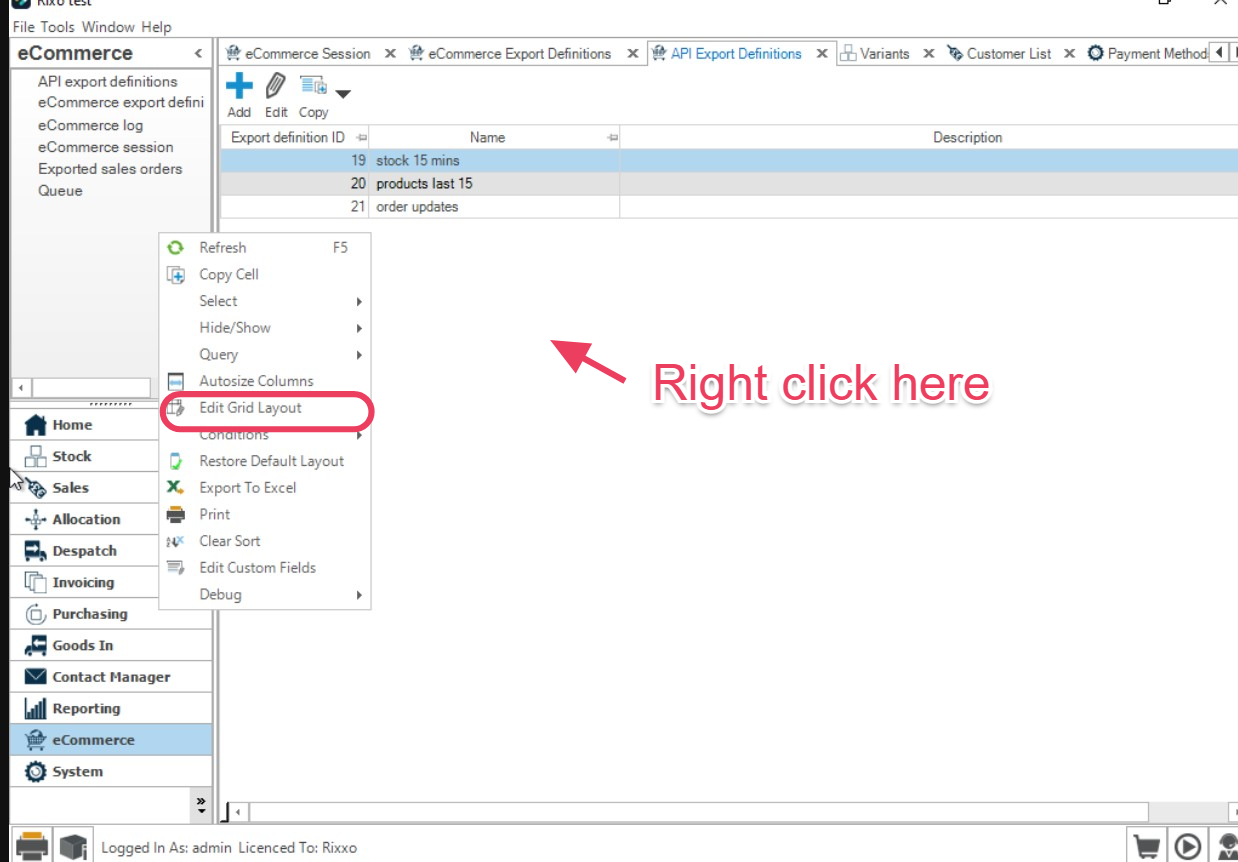Expand the Query submenu
The width and height of the screenshot is (1238, 862).
tap(265, 354)
